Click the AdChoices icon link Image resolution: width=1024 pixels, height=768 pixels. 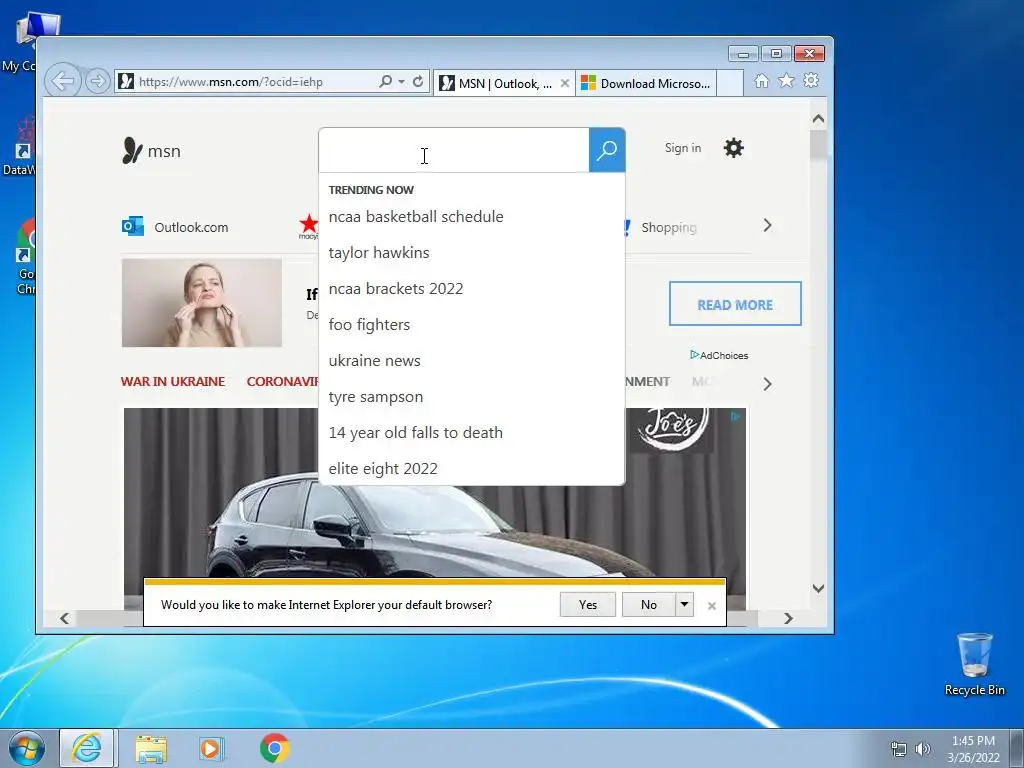[718, 355]
